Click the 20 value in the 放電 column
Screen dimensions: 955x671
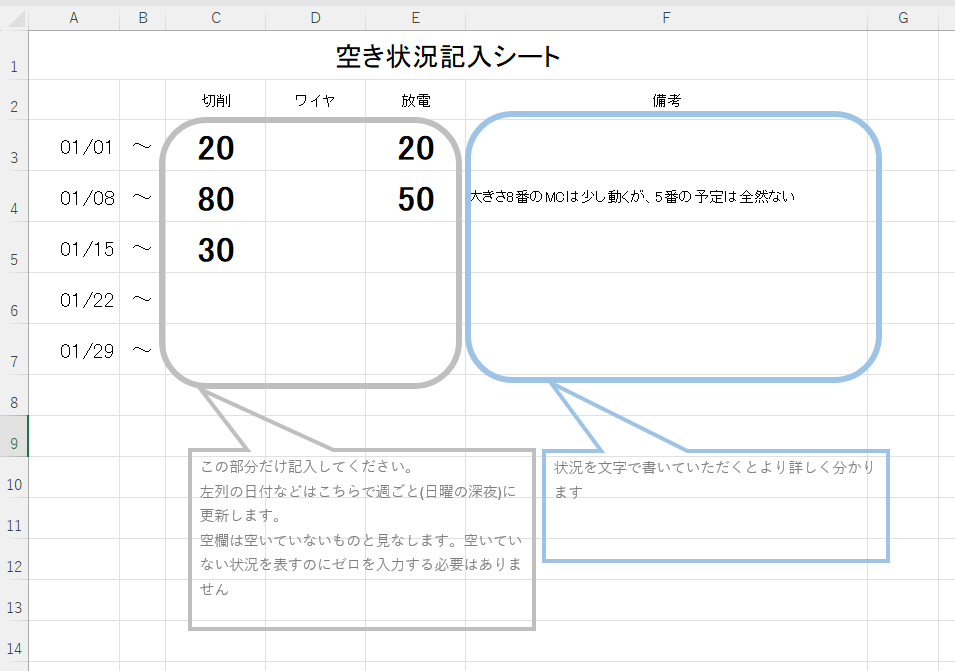[415, 148]
